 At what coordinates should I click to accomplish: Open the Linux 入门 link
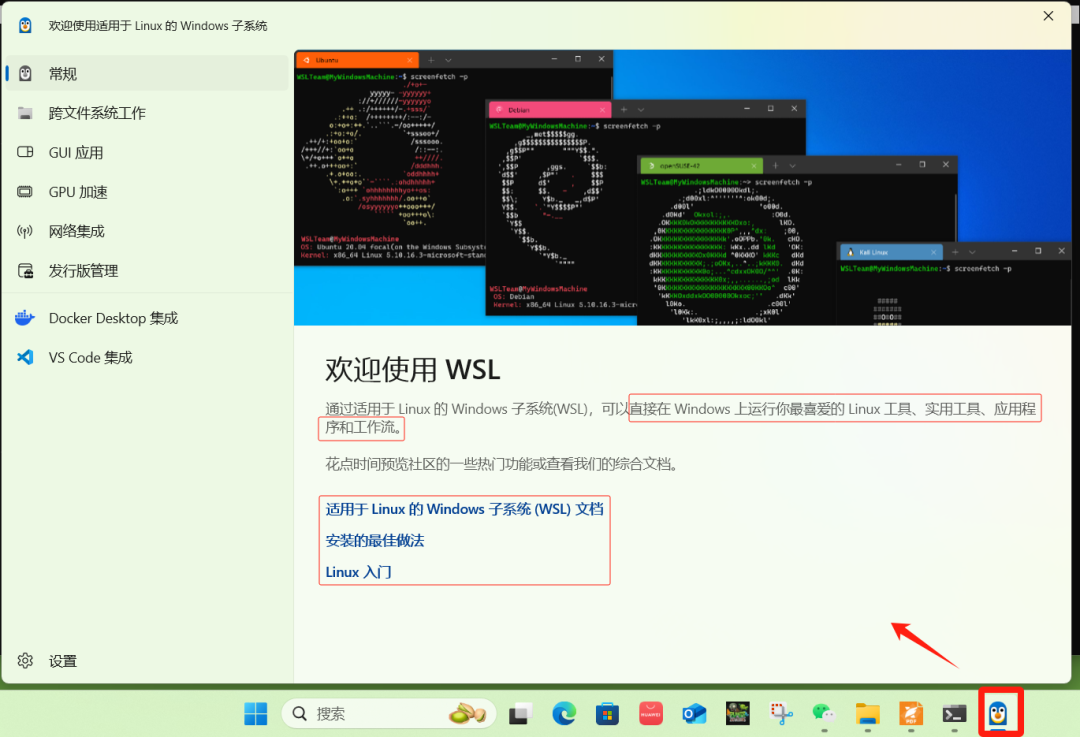coord(358,572)
